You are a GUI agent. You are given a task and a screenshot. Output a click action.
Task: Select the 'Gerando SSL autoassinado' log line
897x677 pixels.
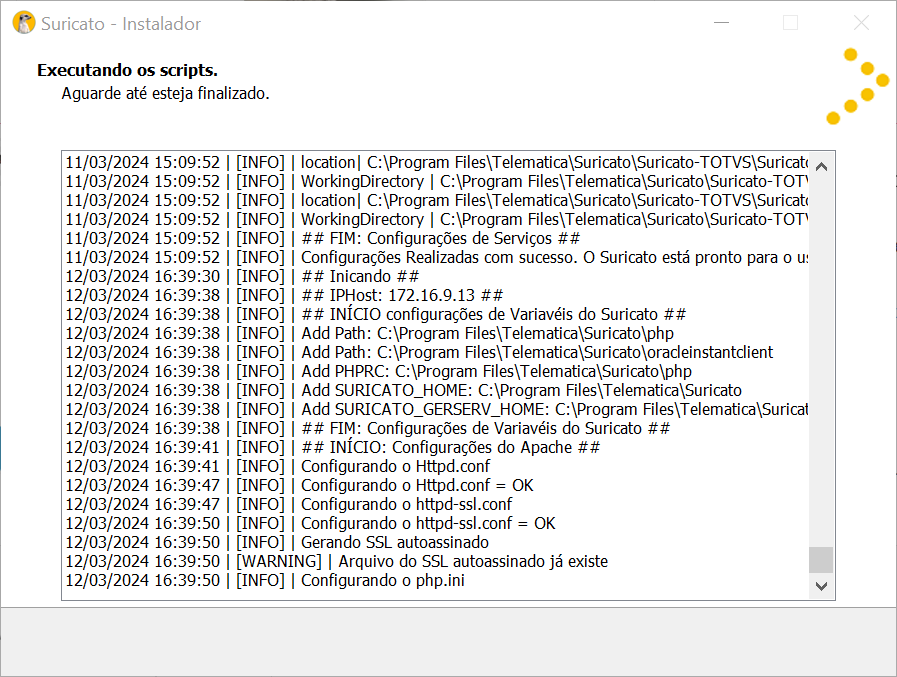click(x=277, y=542)
